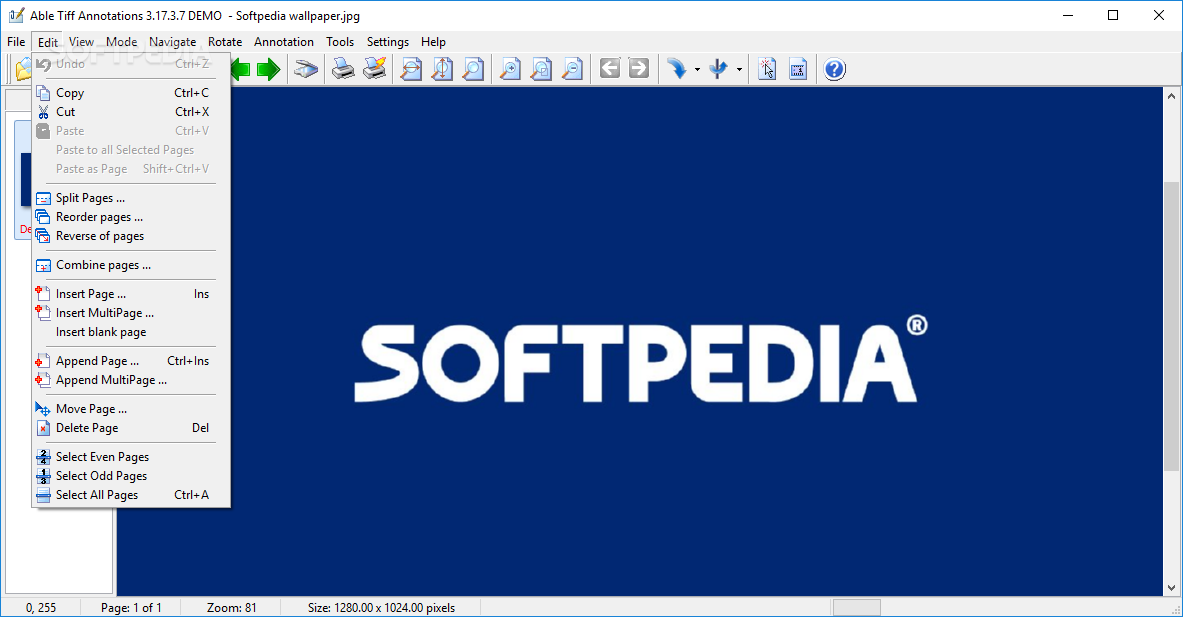Screen dimensions: 1183x617
Task: Select Reverse of pages menu entry
Action: (x=131, y=236)
